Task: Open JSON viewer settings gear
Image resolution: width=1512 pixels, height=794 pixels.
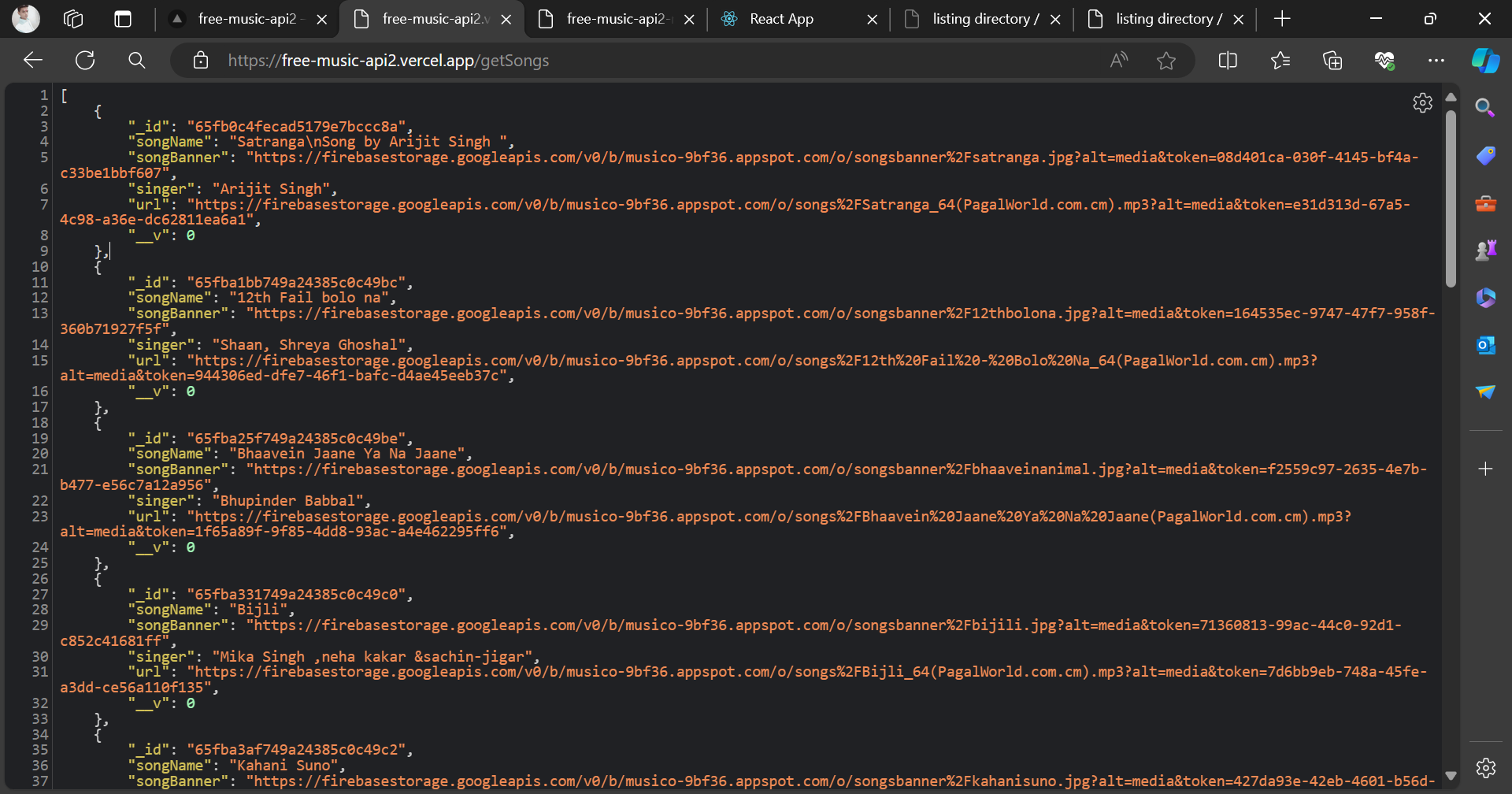Action: point(1422,103)
